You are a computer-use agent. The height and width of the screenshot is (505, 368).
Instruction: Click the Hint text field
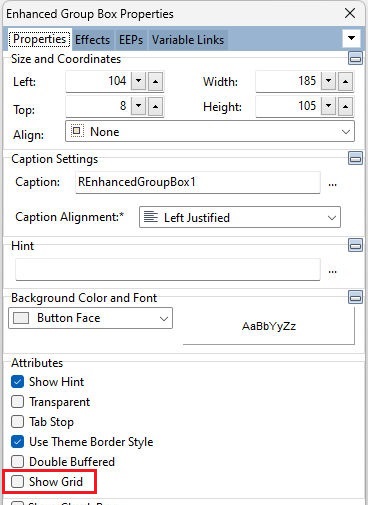point(168,269)
